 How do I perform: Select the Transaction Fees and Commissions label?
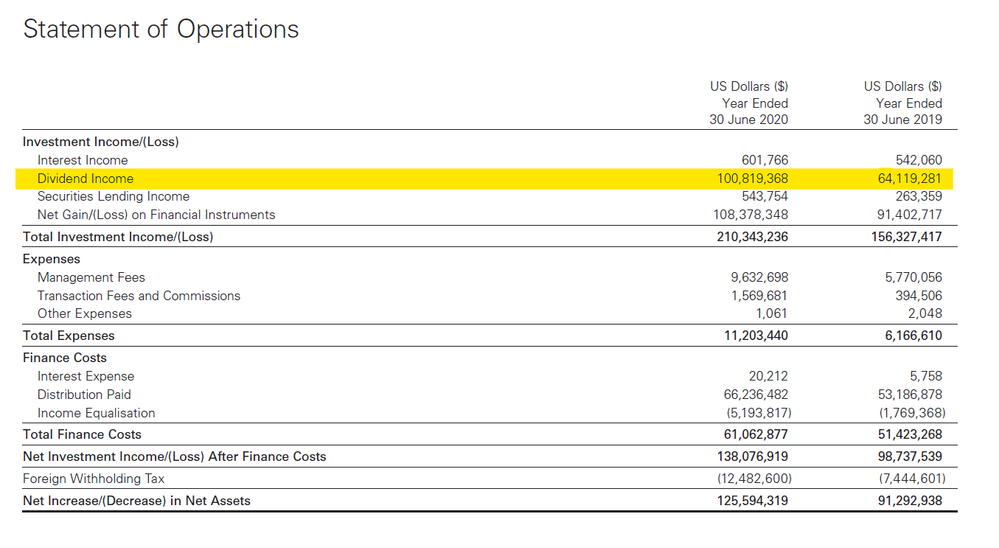[139, 295]
